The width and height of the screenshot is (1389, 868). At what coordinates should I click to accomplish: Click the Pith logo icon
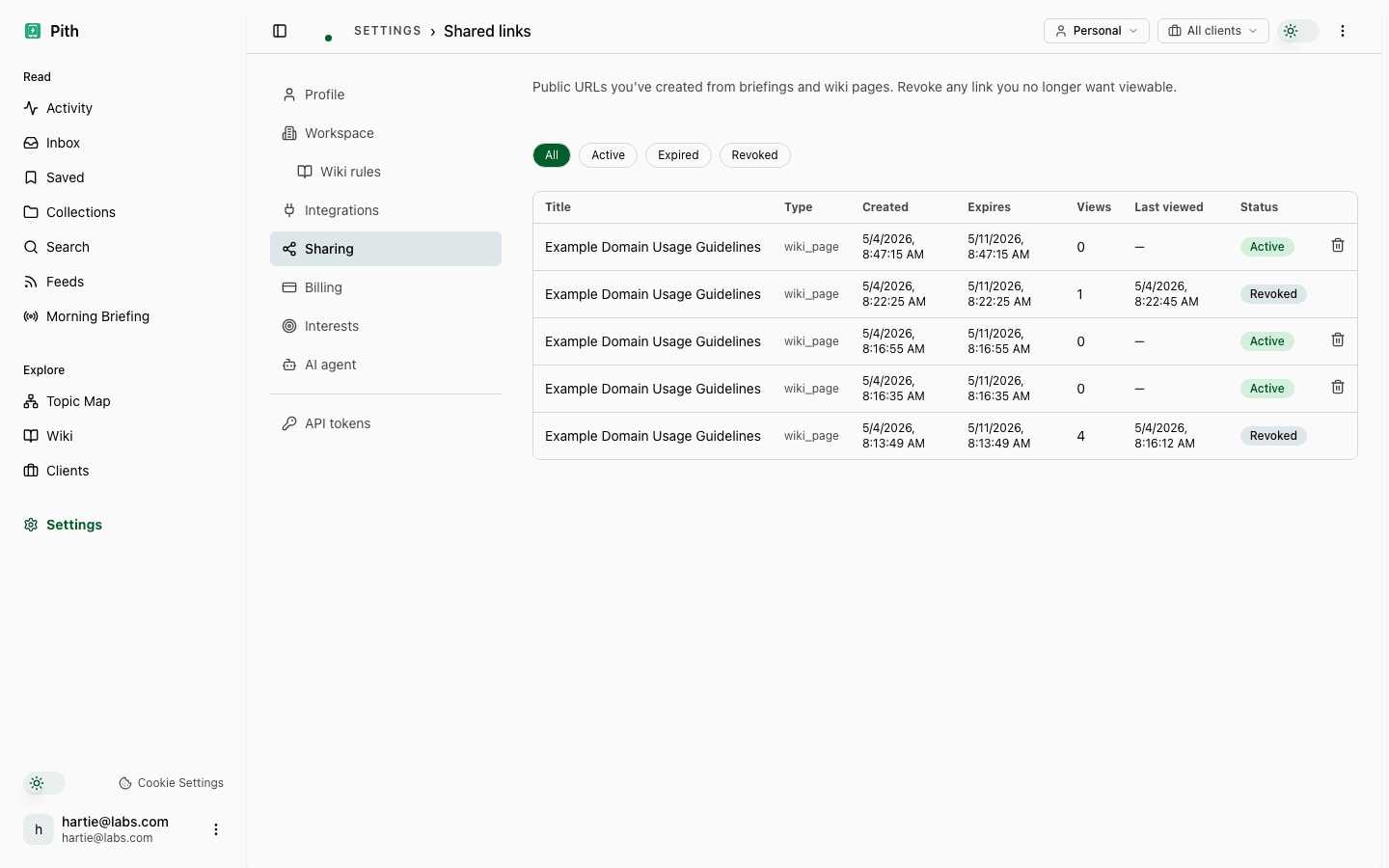32,31
